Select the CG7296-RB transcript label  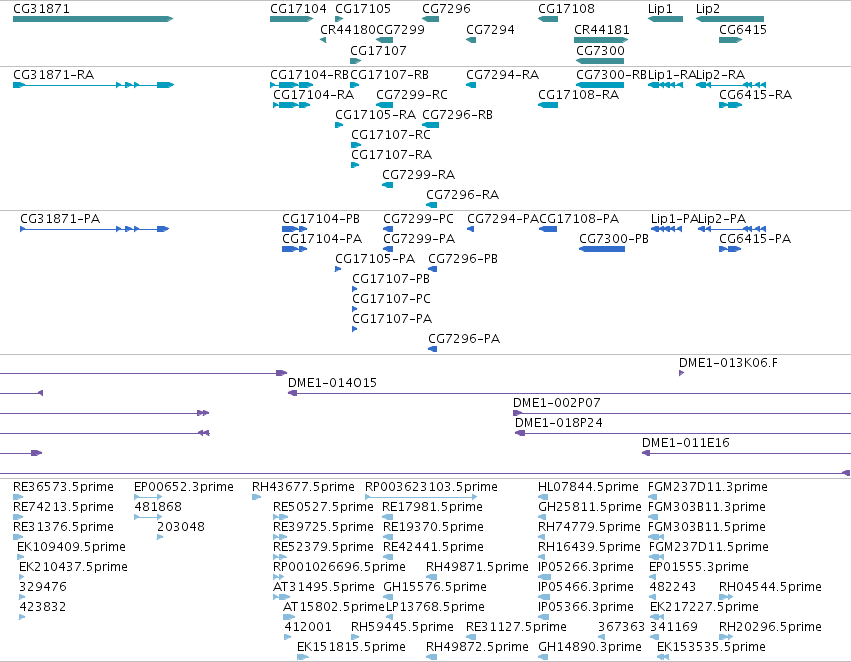[458, 114]
